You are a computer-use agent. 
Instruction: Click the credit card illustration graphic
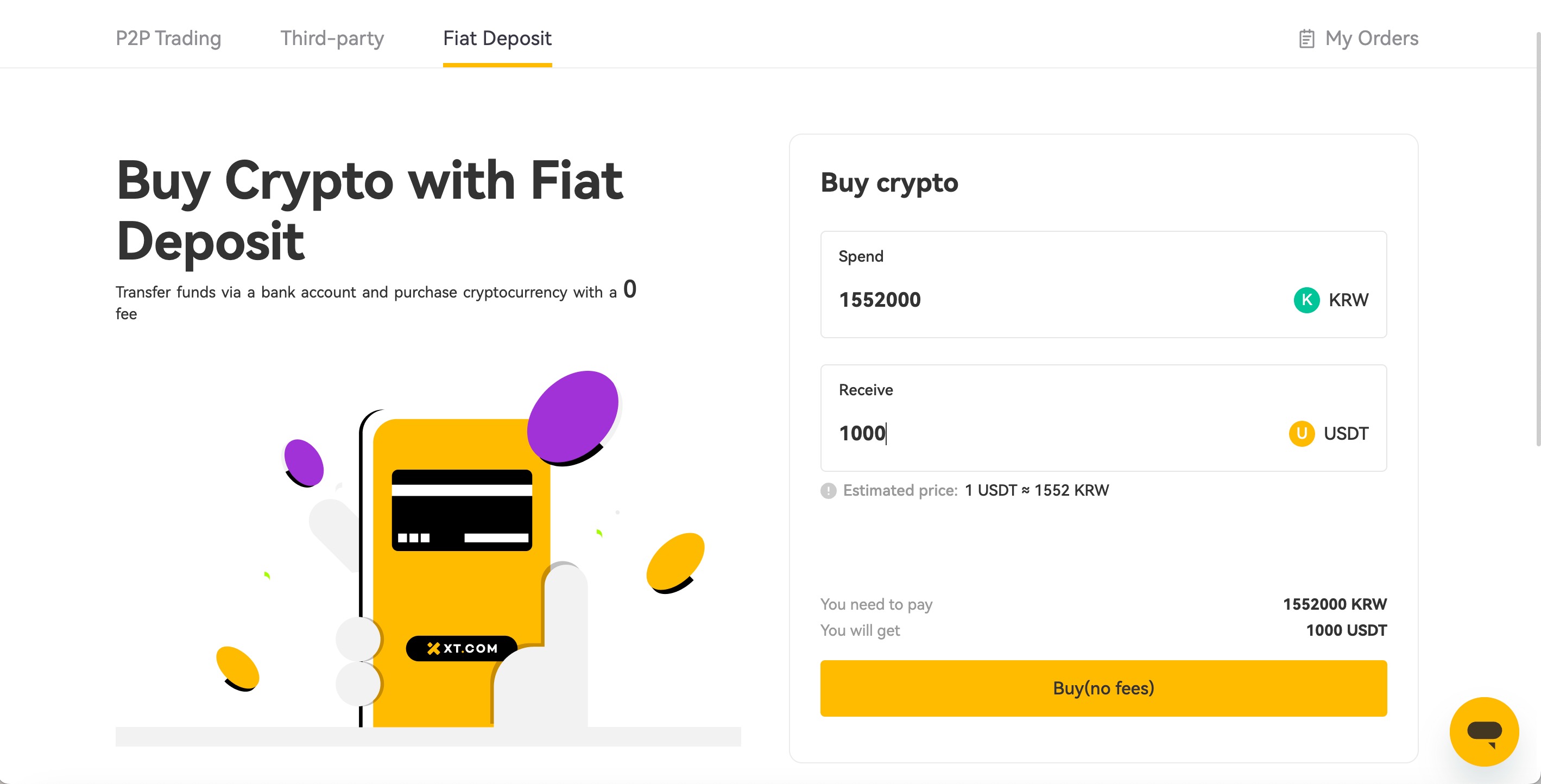tap(461, 509)
